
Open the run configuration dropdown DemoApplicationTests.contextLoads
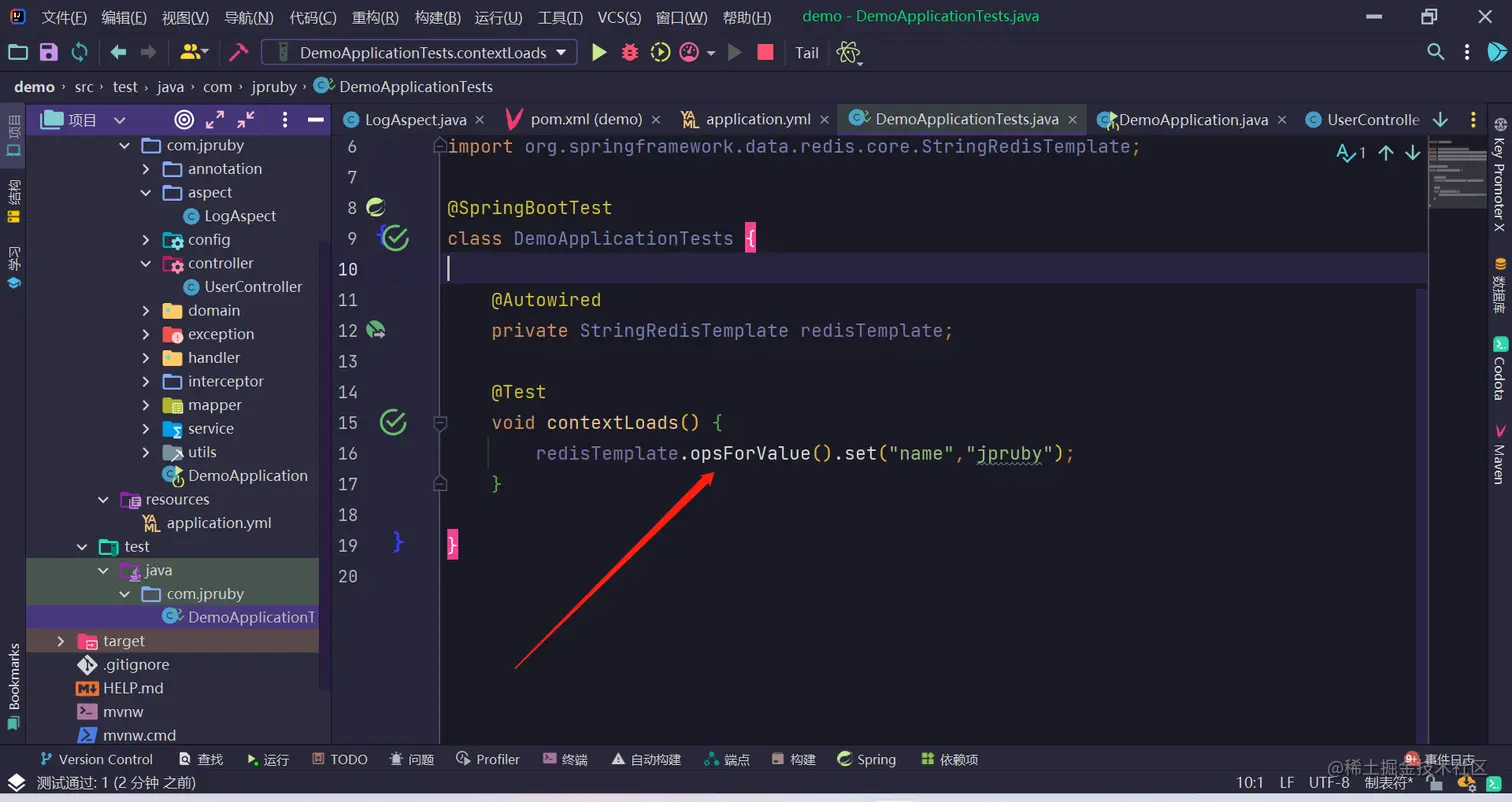419,53
